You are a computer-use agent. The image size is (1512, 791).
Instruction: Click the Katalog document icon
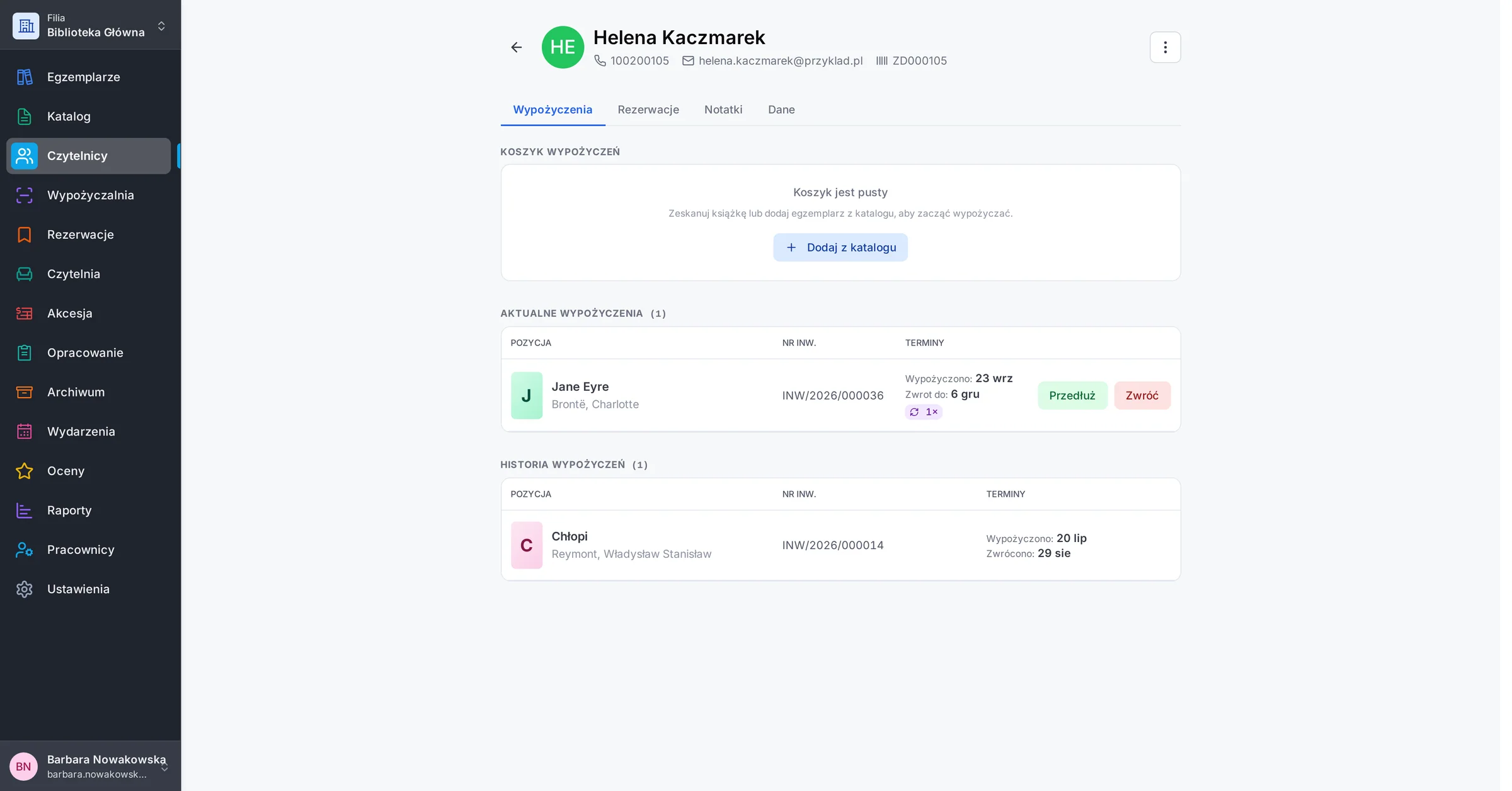25,117
